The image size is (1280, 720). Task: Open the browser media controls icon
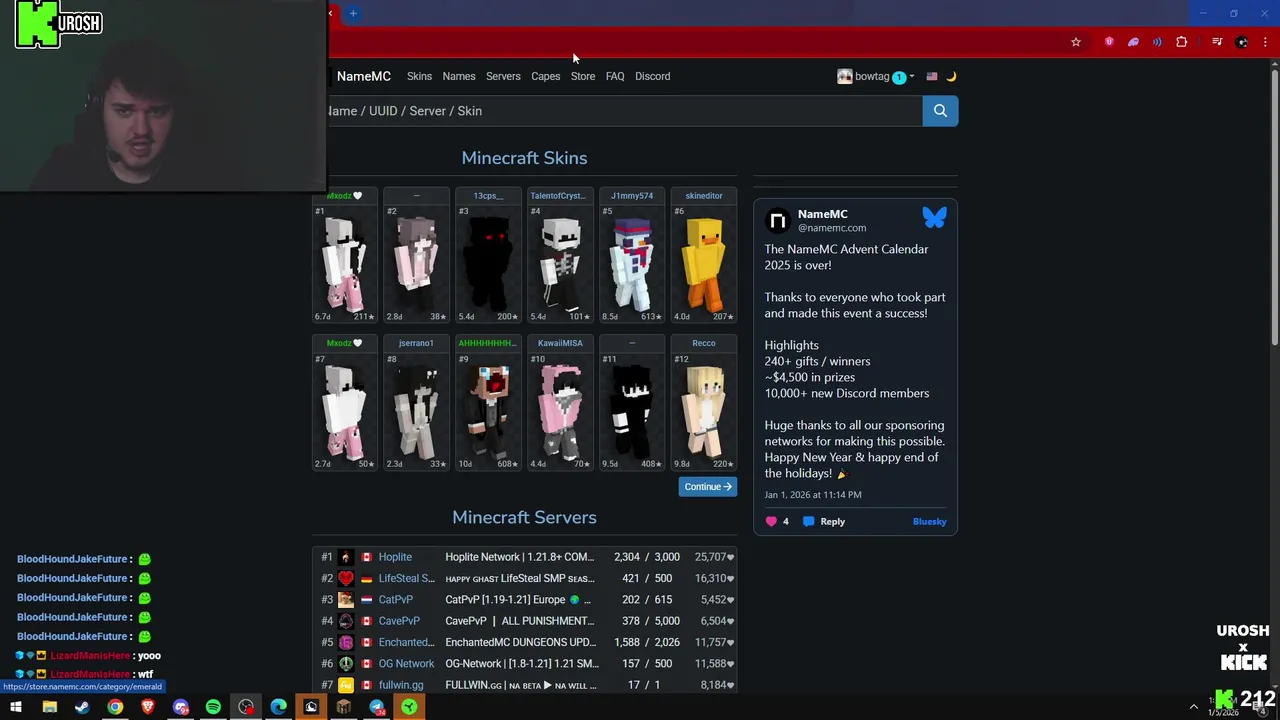click(1217, 42)
